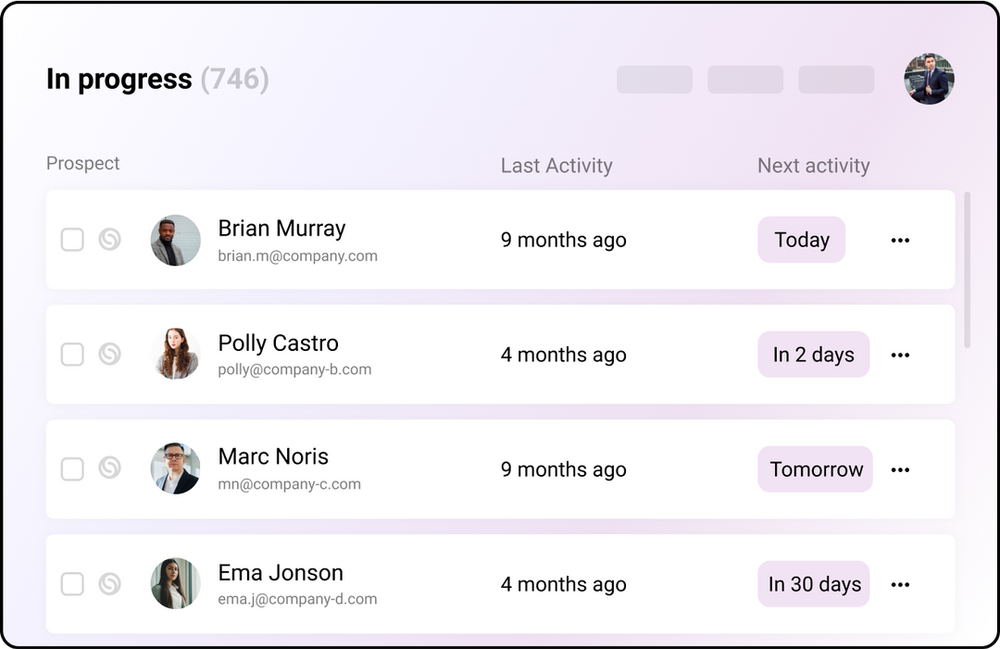Click the Next activity column header
The image size is (1000, 649).
[813, 166]
